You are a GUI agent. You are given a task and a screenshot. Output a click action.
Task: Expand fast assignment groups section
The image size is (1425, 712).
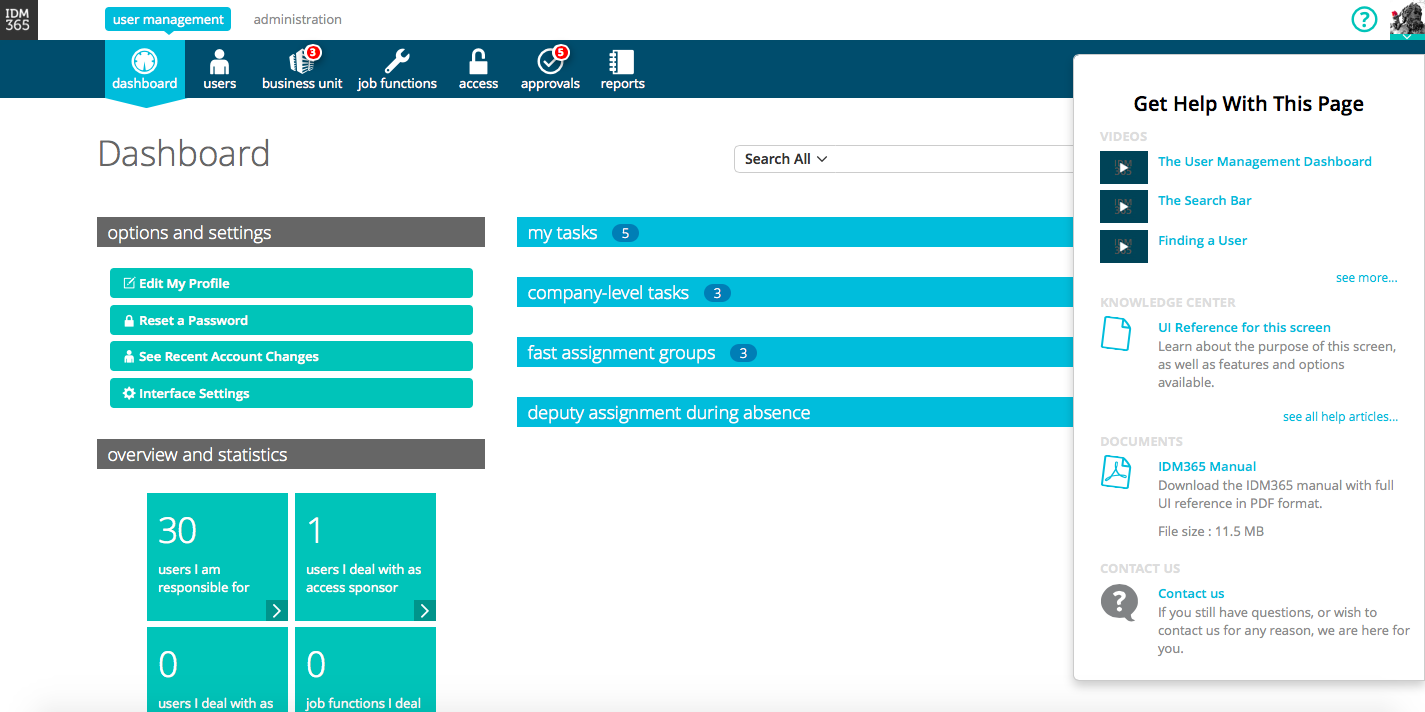click(795, 353)
